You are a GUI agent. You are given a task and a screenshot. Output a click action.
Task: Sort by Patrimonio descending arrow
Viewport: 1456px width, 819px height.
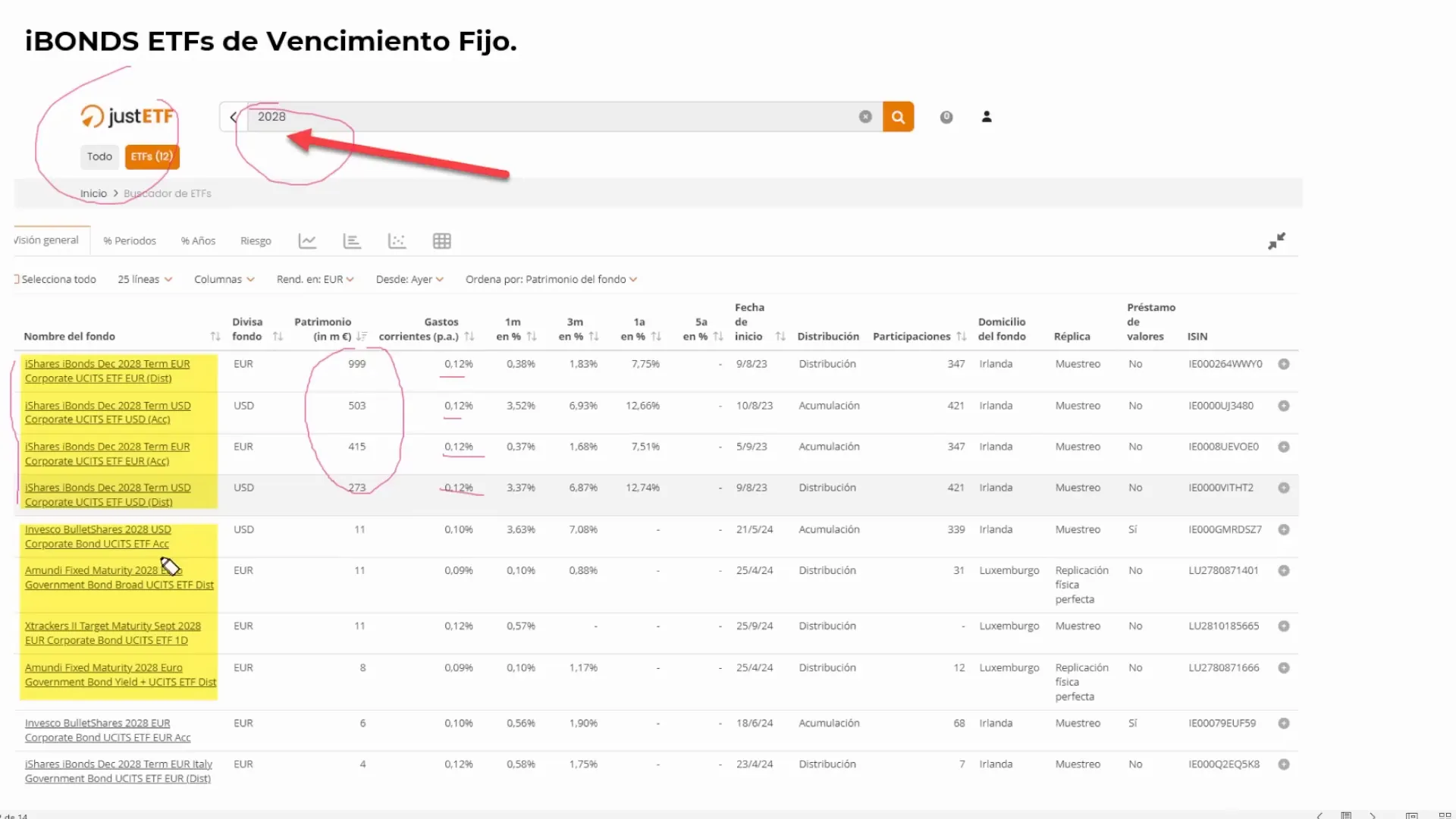pyautogui.click(x=362, y=337)
